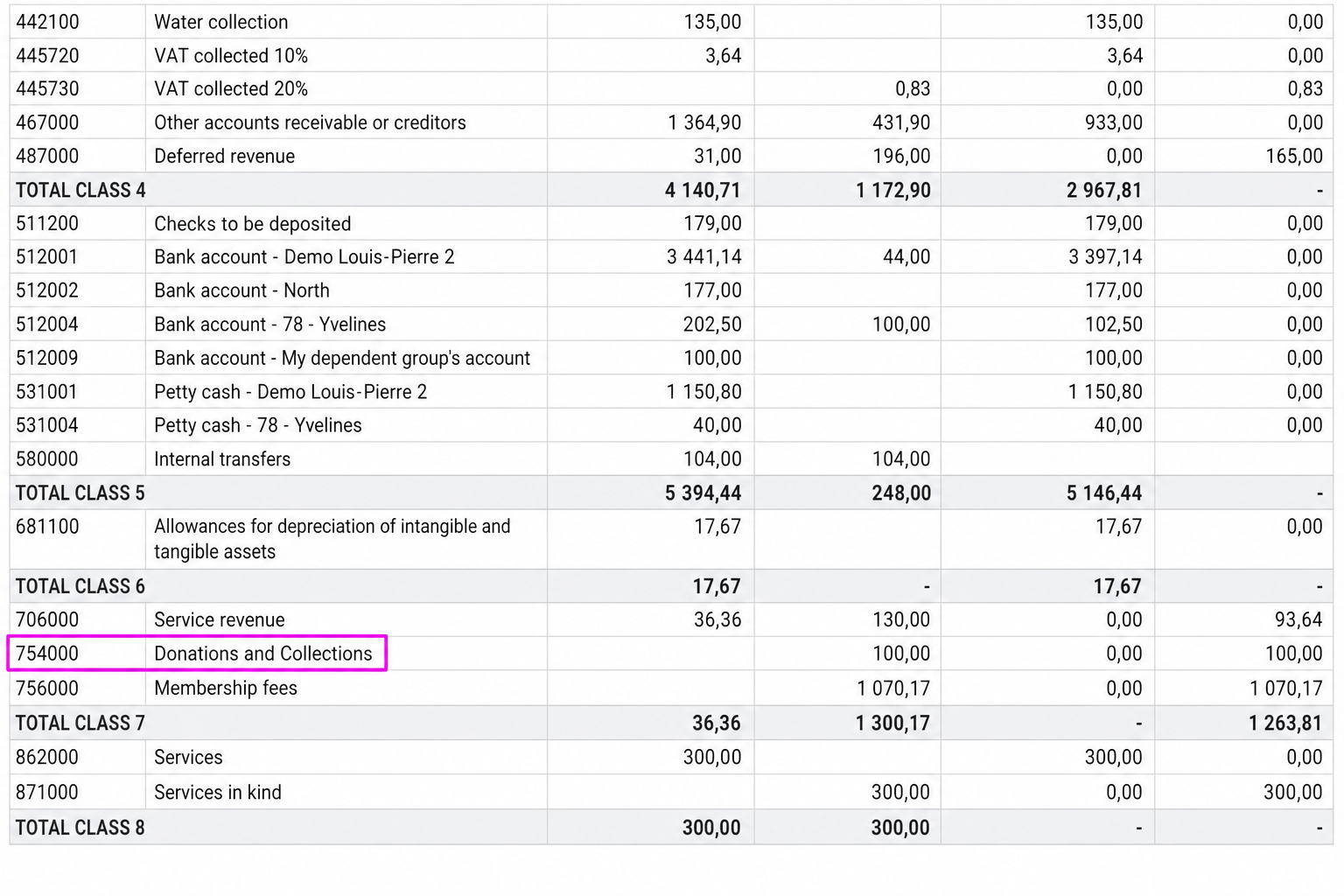Click account code "445730"
This screenshot has width=1344, height=896.
47,89
